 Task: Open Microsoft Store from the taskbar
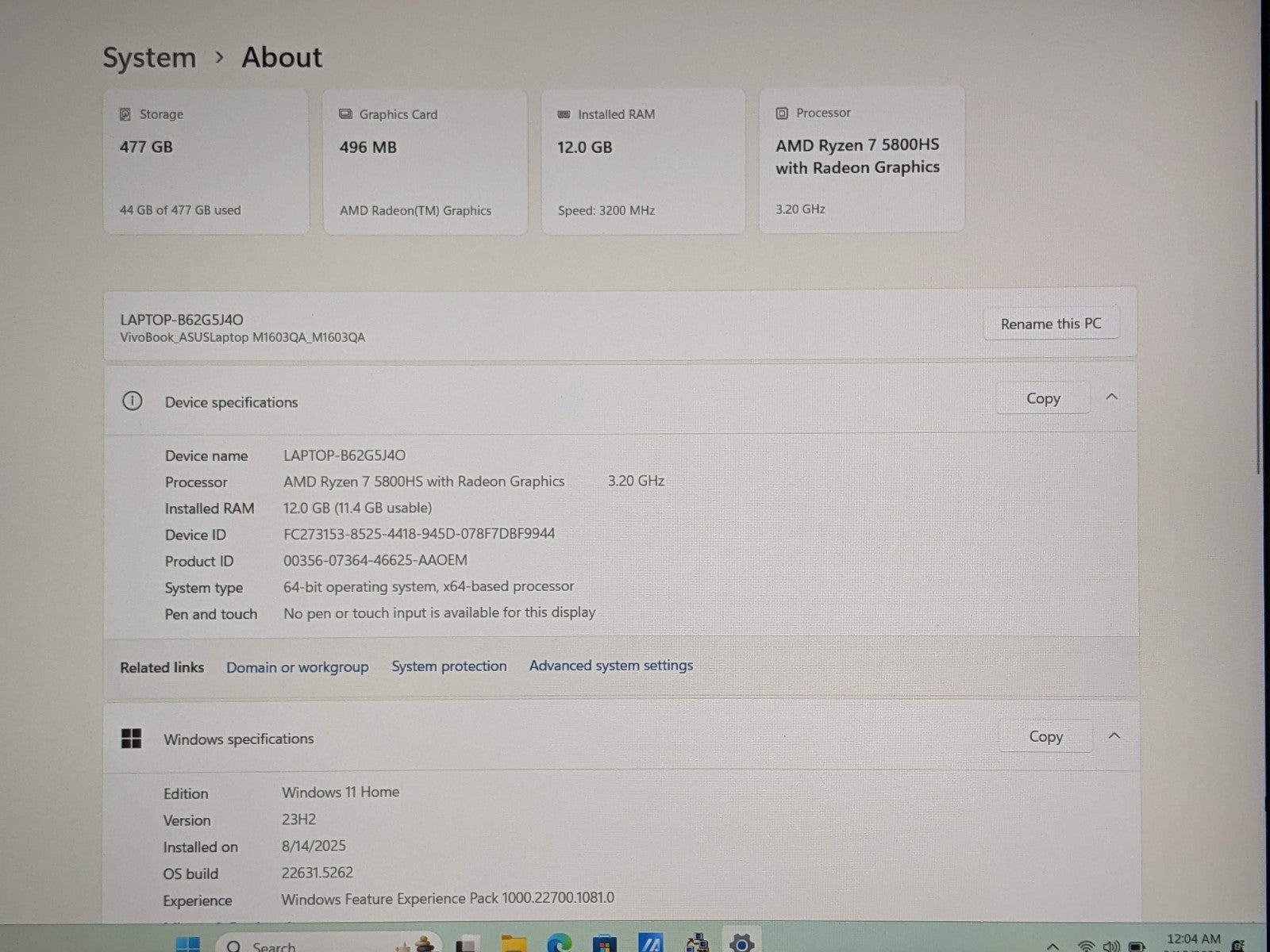point(605,944)
